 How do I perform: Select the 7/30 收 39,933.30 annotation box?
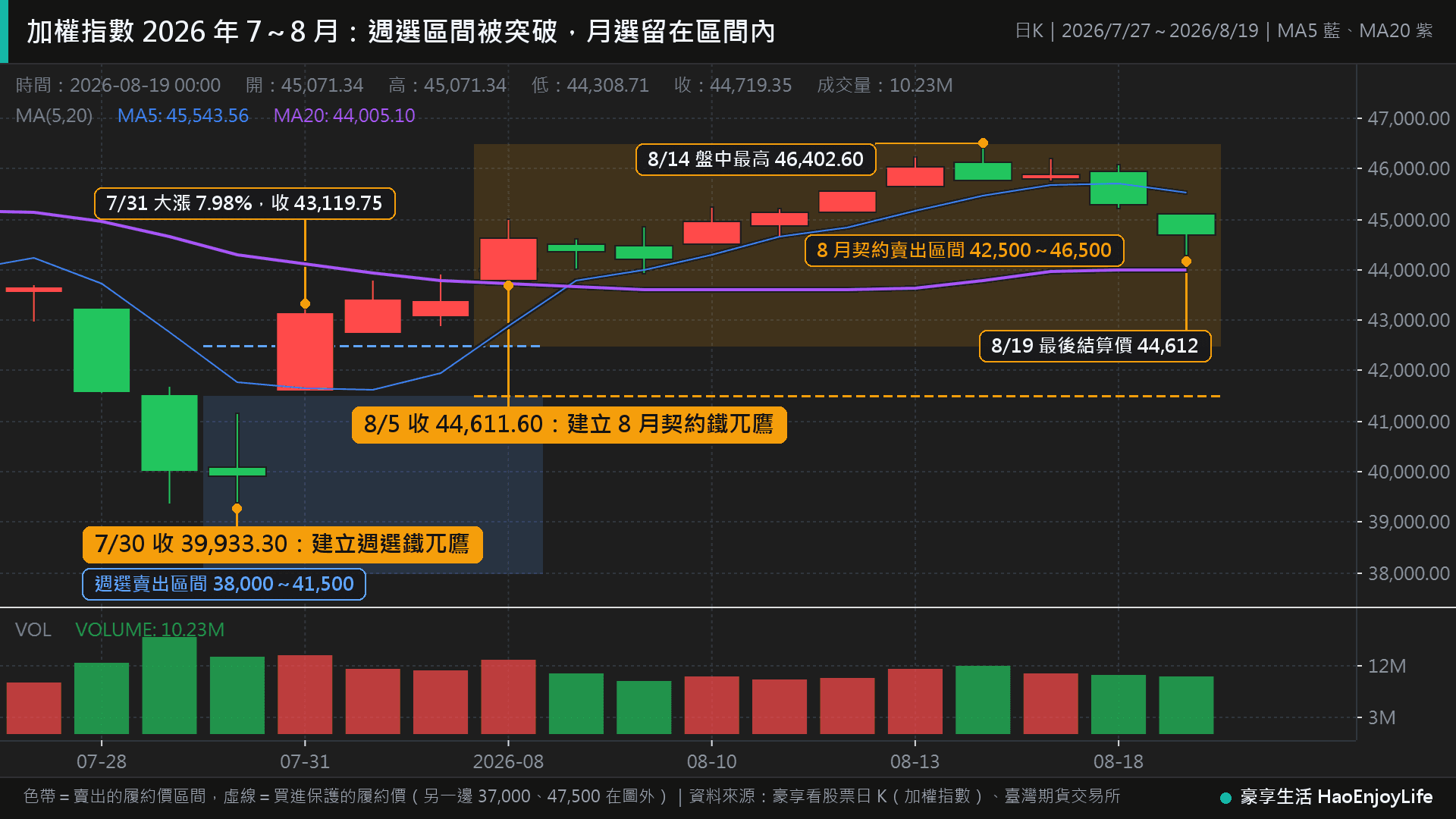click(x=282, y=544)
